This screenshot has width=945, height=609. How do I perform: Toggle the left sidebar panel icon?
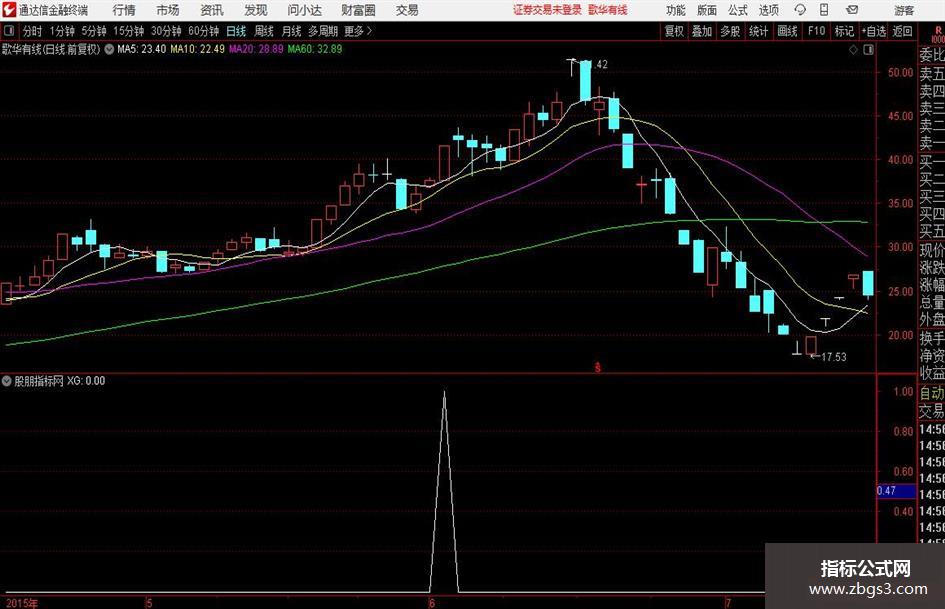[x=9, y=31]
